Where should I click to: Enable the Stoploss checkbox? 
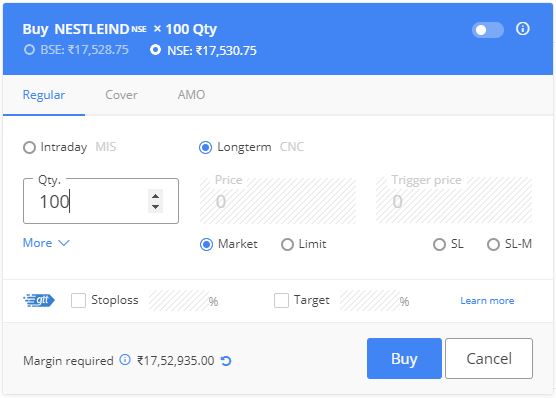pyautogui.click(x=78, y=300)
